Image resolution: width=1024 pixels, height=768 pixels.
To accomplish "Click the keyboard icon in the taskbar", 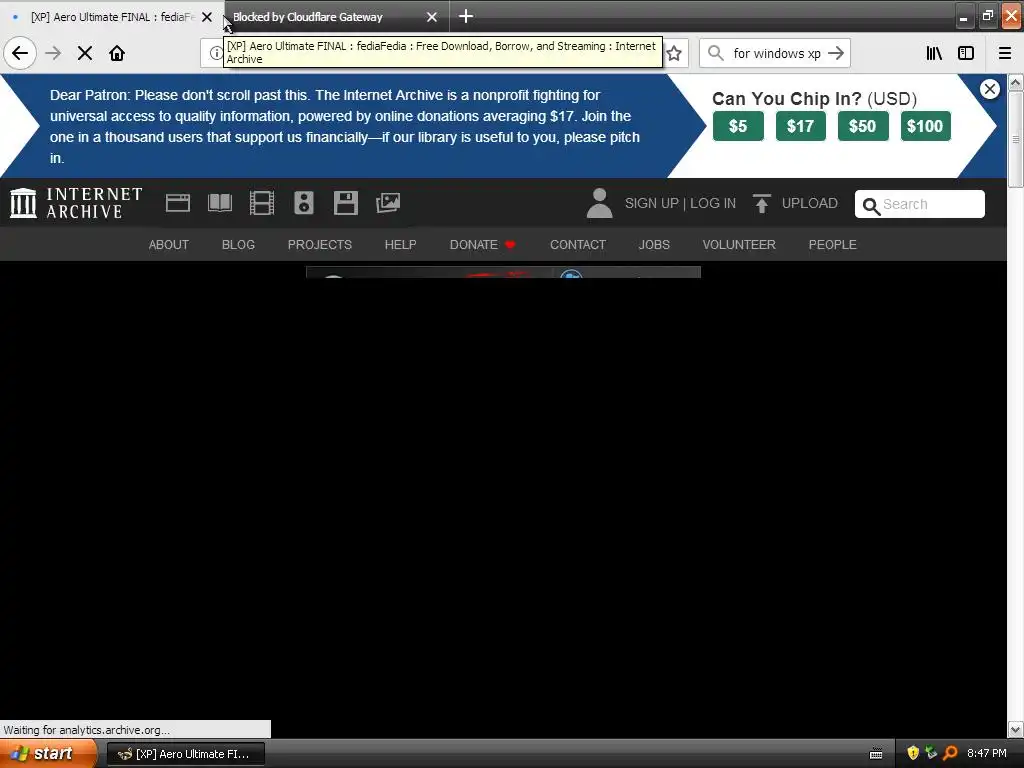I will coord(876,754).
